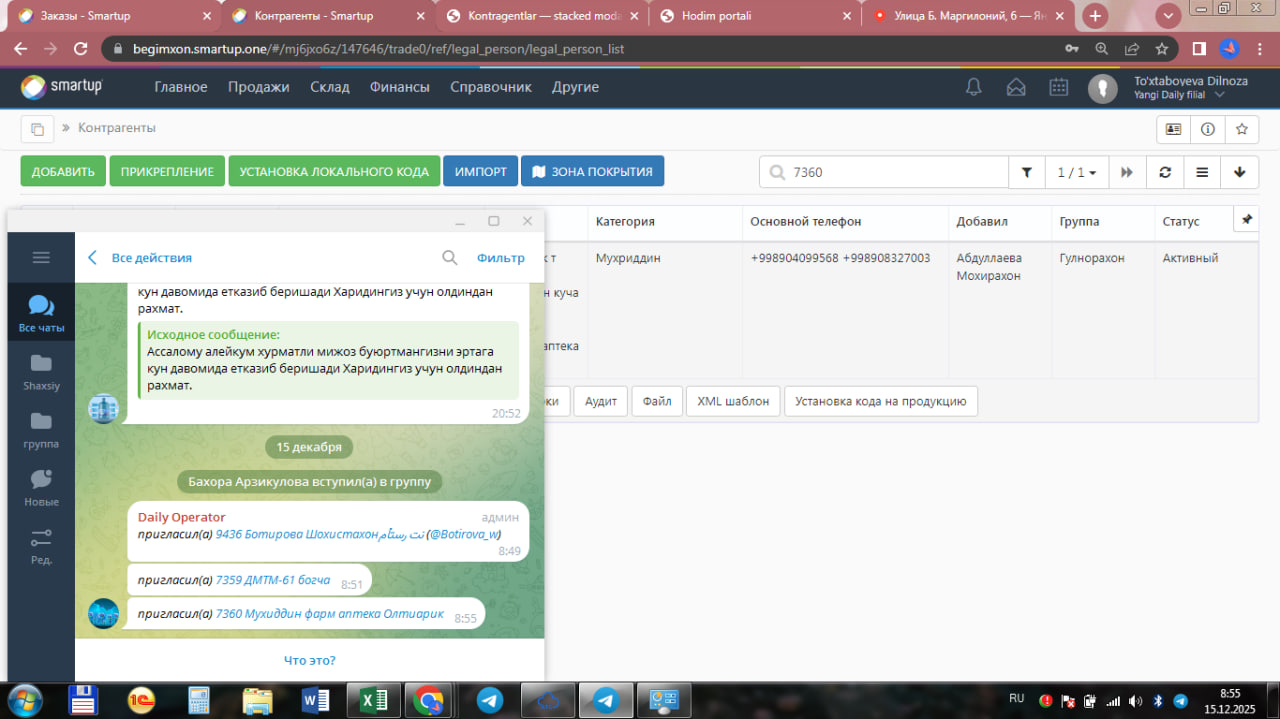Open Новые folder in Telegram sidebar
Screen dimensions: 1280x719
(x=41, y=487)
